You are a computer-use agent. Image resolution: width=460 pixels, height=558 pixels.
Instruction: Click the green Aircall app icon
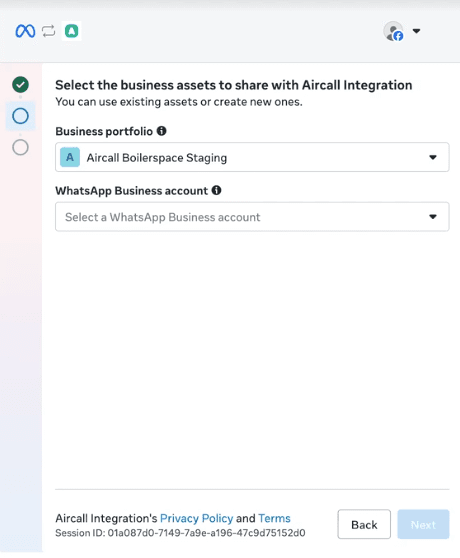pyautogui.click(x=72, y=31)
